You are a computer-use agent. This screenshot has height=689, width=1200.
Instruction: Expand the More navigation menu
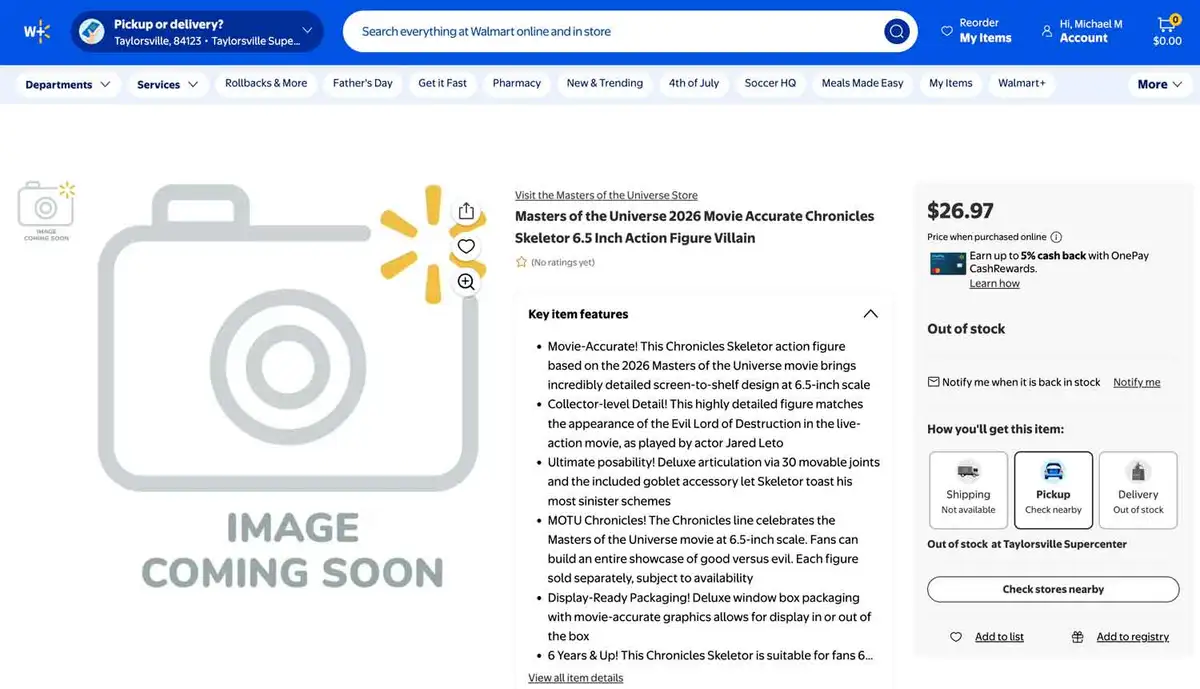coord(1159,85)
